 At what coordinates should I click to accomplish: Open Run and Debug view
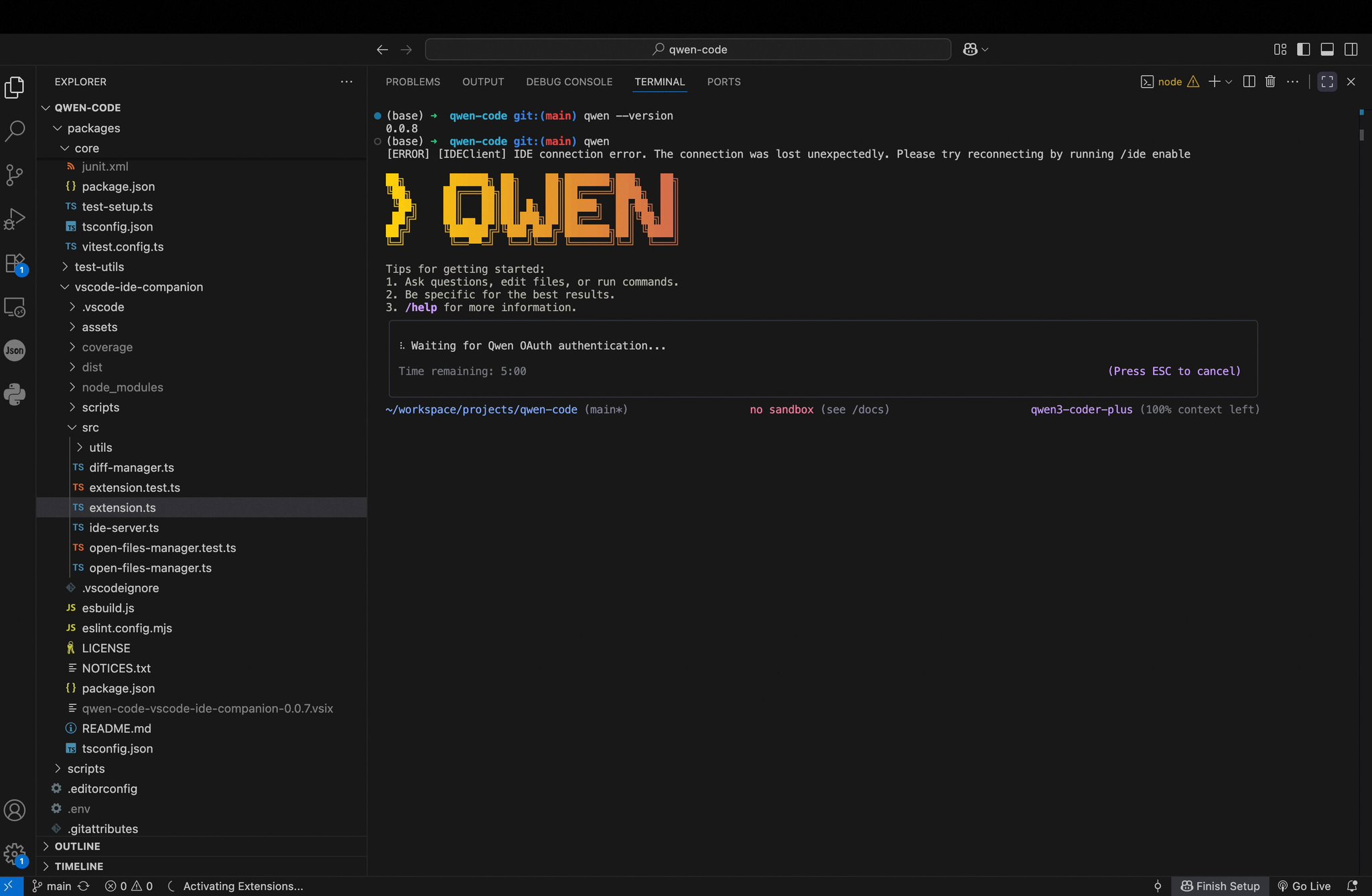(15, 218)
